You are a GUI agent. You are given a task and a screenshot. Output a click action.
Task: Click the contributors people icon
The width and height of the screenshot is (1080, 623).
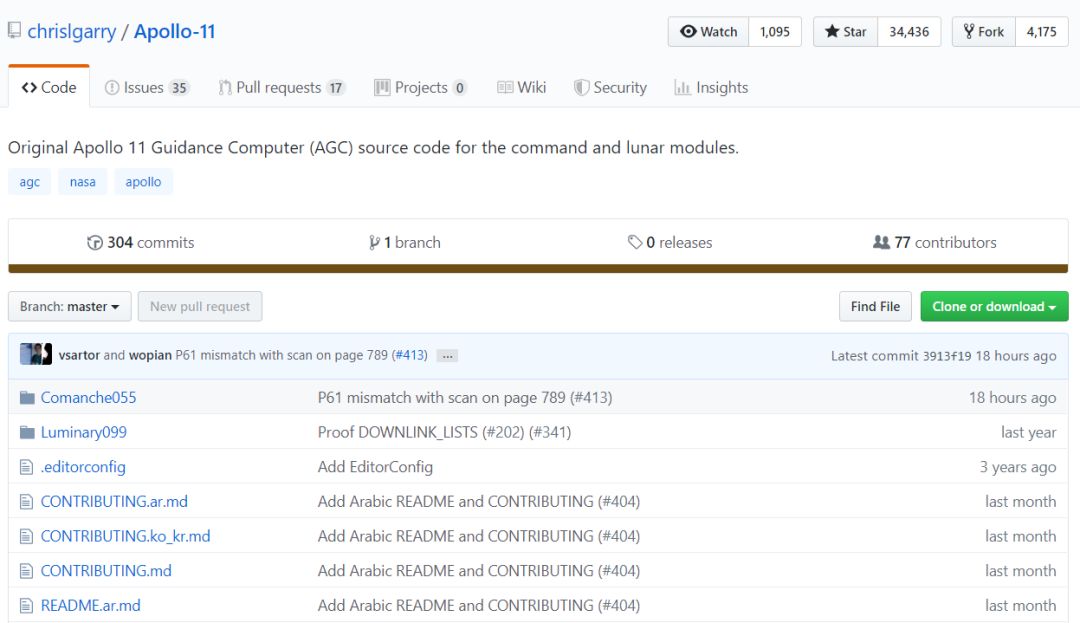pyautogui.click(x=881, y=243)
